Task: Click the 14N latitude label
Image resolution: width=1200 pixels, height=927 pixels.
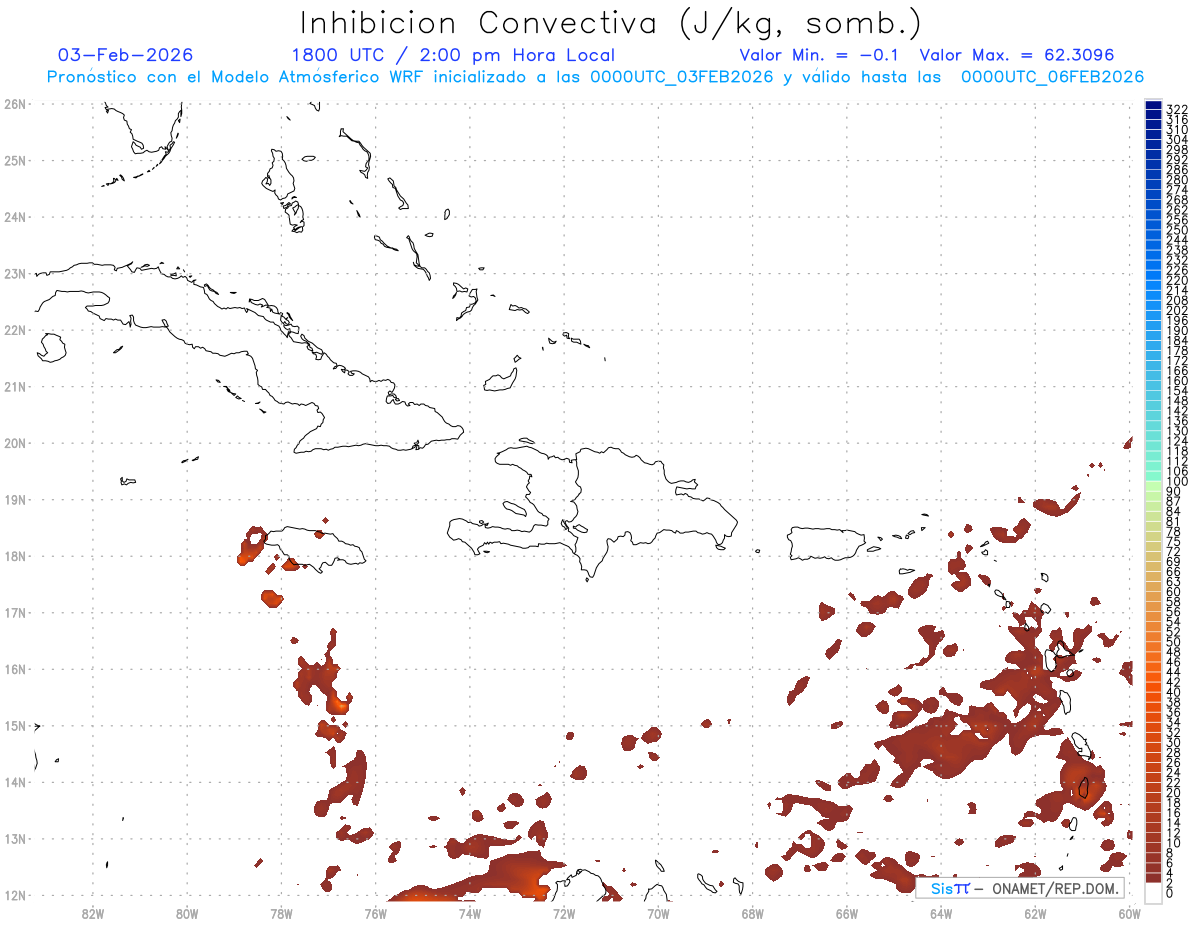Action: click(14, 782)
